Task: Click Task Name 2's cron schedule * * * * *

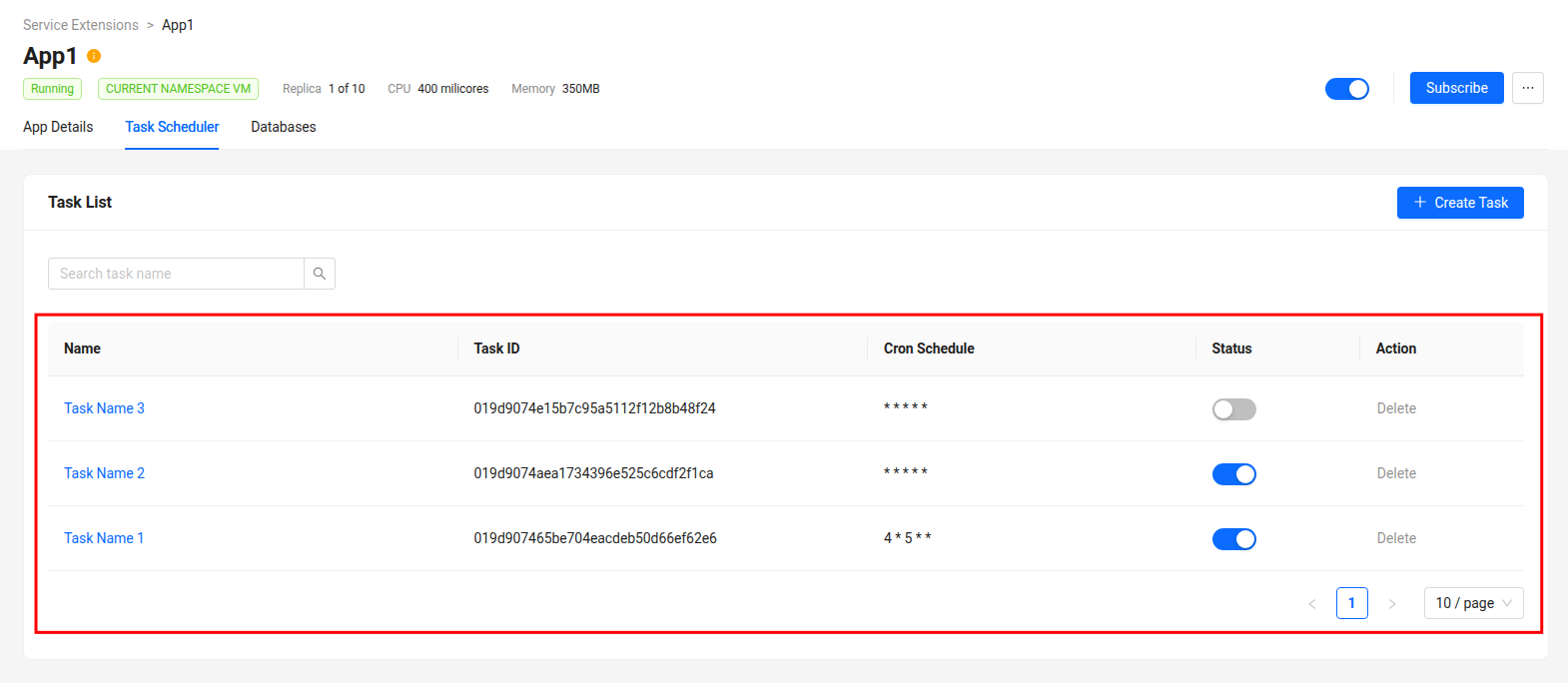Action: point(906,472)
